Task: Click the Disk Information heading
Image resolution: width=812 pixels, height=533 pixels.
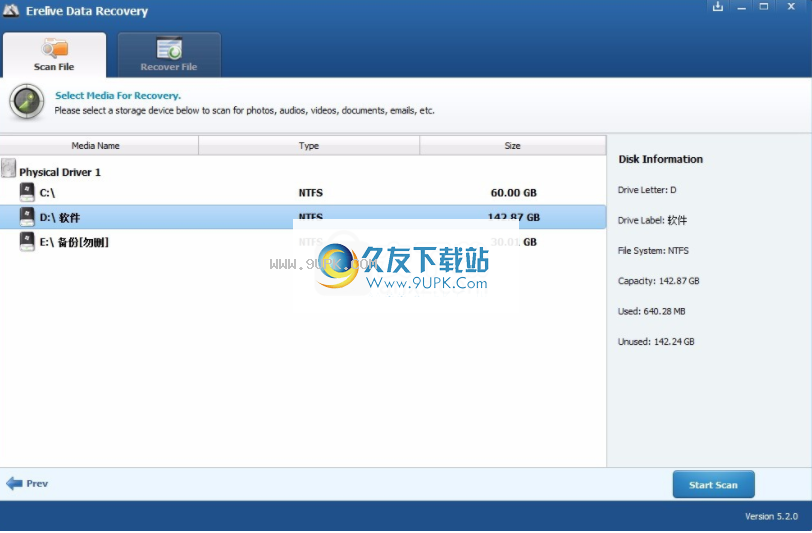Action: tap(661, 159)
